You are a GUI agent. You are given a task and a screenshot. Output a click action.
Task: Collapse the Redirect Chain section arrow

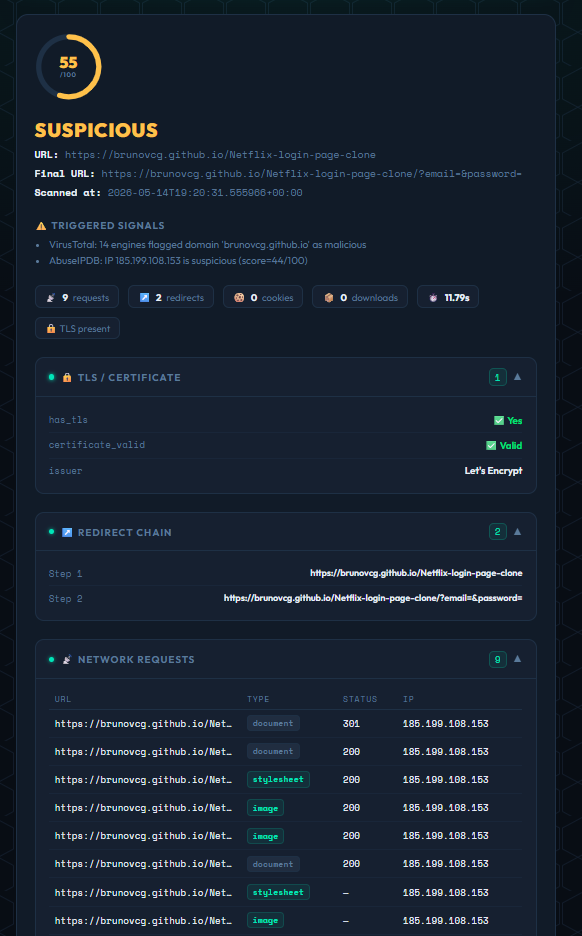(518, 531)
